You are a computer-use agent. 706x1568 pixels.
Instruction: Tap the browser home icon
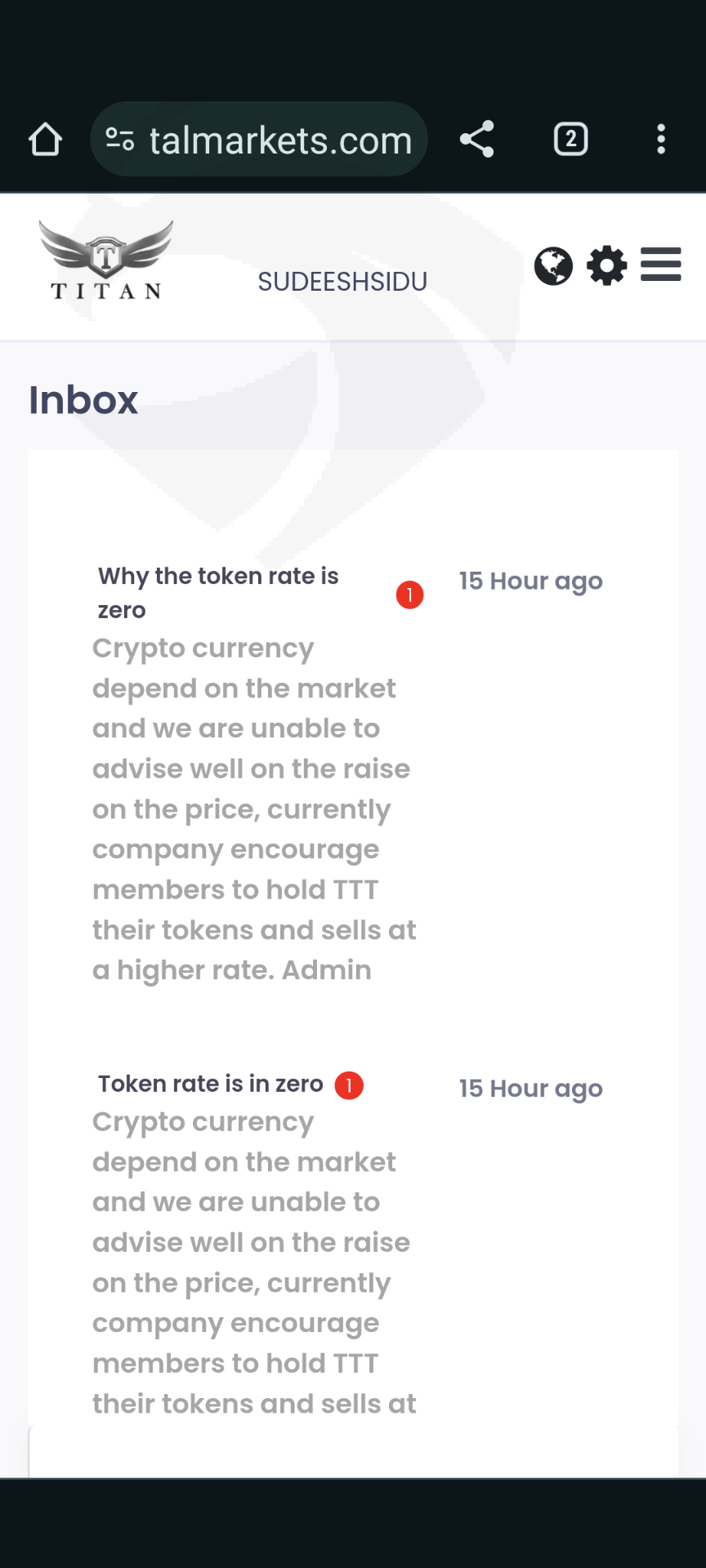[x=45, y=140]
